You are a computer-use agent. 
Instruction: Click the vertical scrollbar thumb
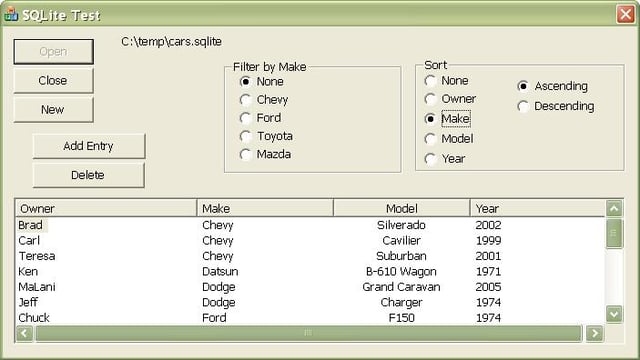tap(614, 233)
